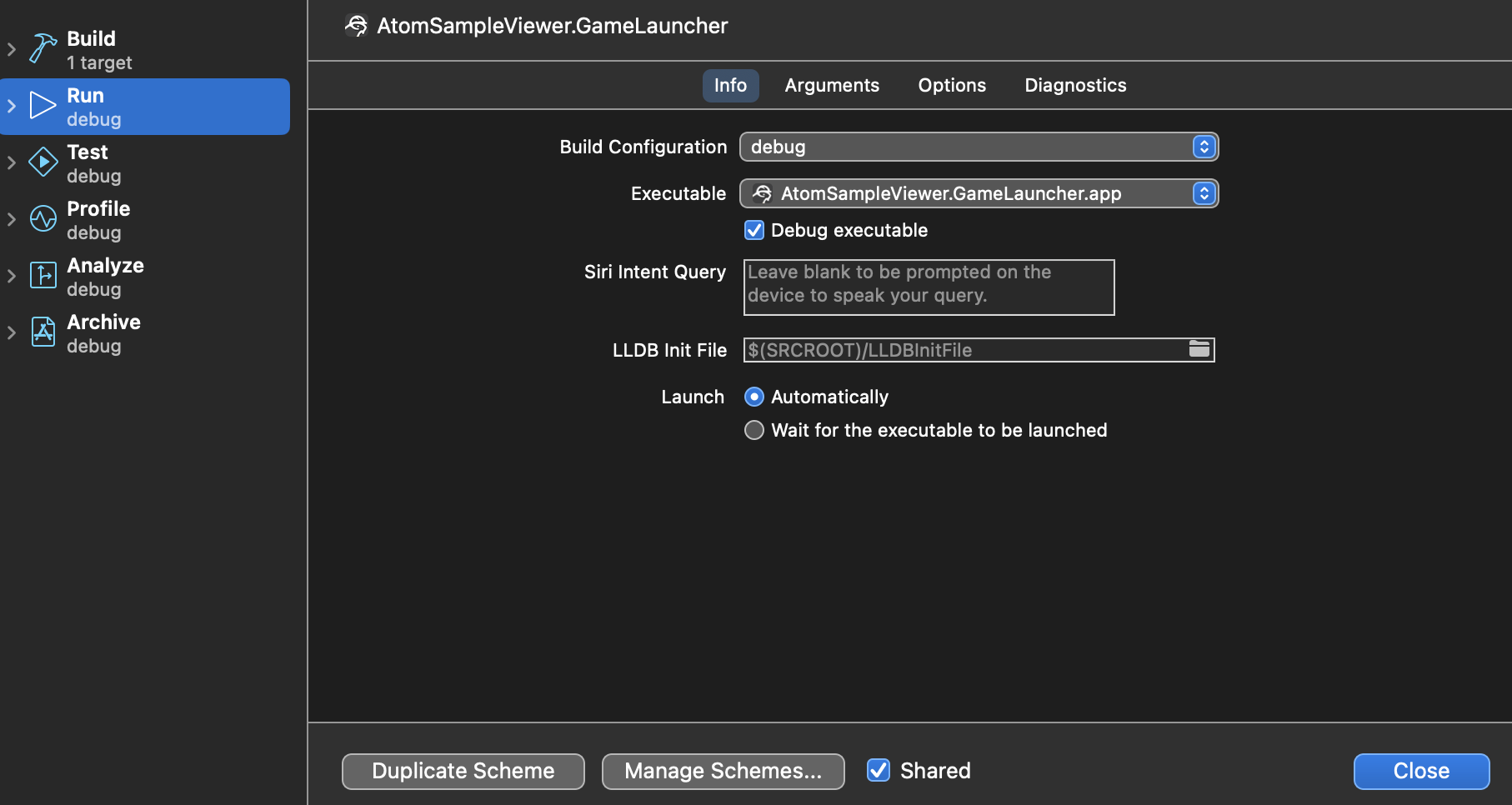The width and height of the screenshot is (1512, 805).
Task: Open the Executable popup menu
Action: [x=979, y=193]
